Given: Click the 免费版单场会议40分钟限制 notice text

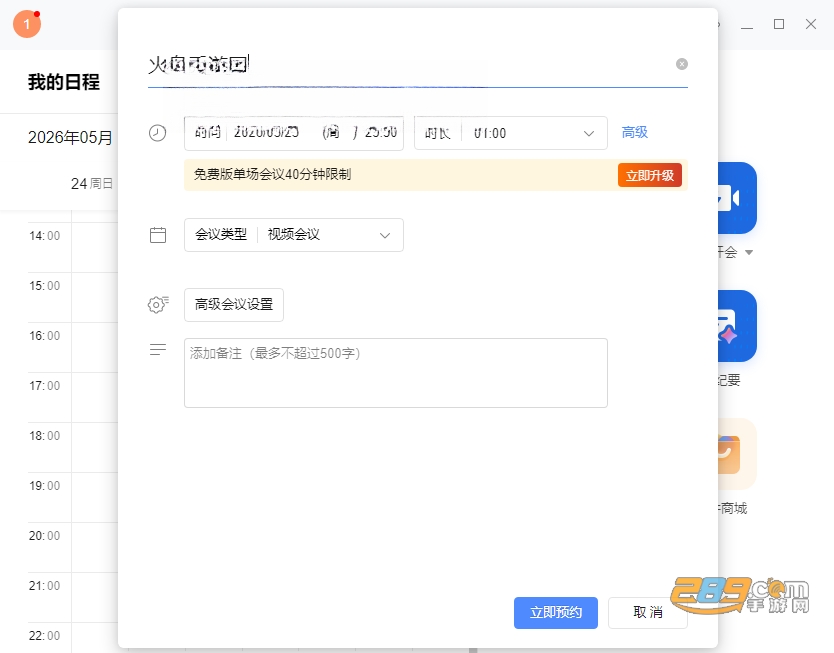Looking at the screenshot, I should [x=272, y=174].
